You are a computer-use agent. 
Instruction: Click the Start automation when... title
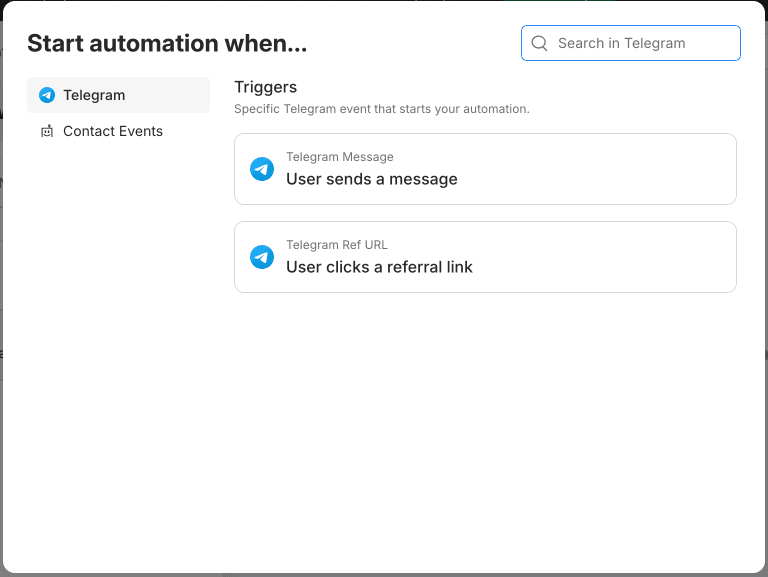(167, 43)
